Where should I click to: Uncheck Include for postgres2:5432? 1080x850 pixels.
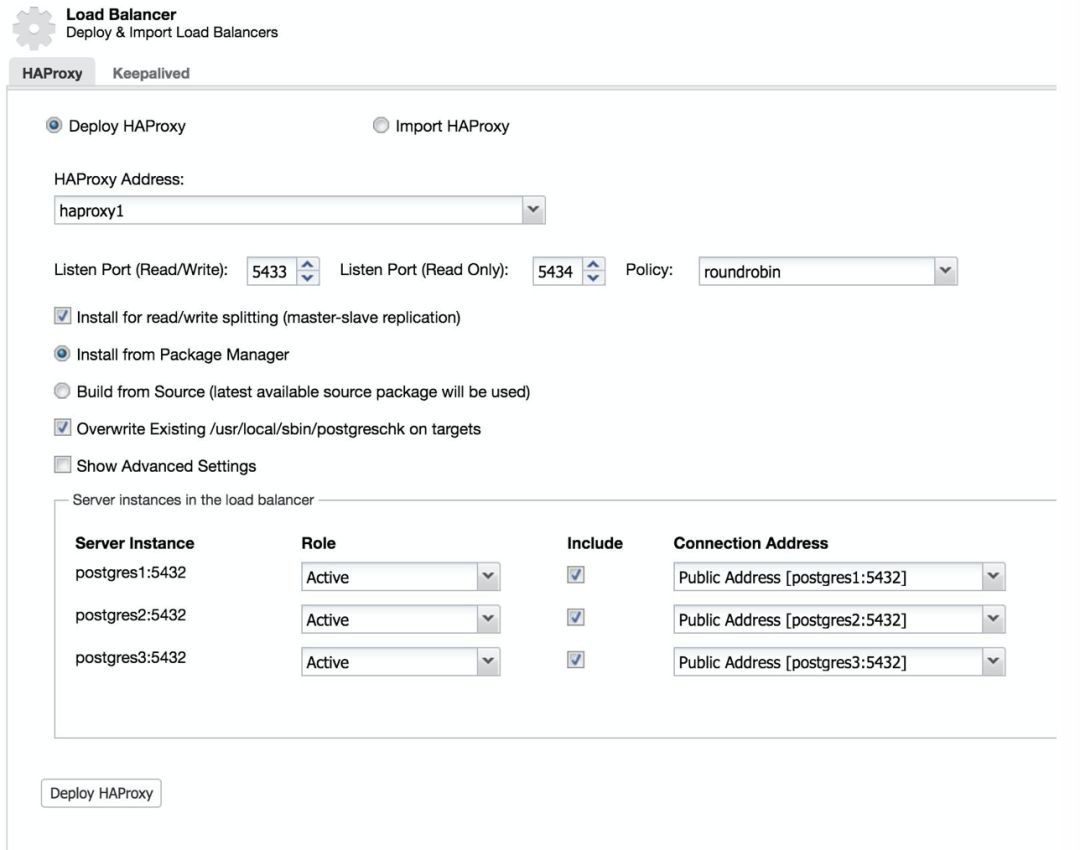tap(576, 618)
